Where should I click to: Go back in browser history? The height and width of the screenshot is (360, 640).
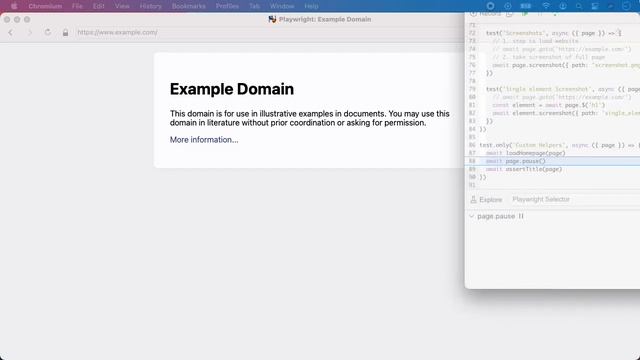pyautogui.click(x=11, y=32)
